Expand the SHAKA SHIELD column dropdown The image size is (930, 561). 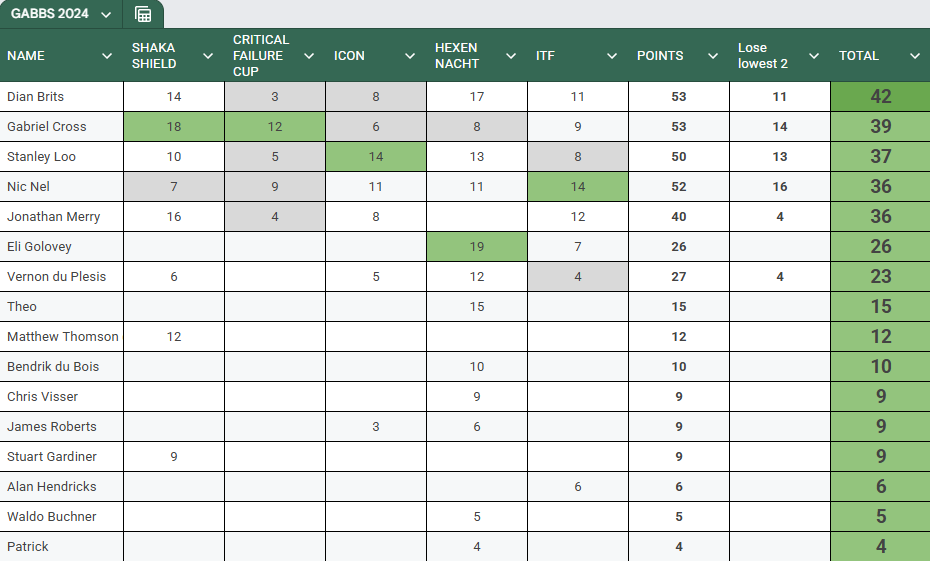pyautogui.click(x=208, y=56)
